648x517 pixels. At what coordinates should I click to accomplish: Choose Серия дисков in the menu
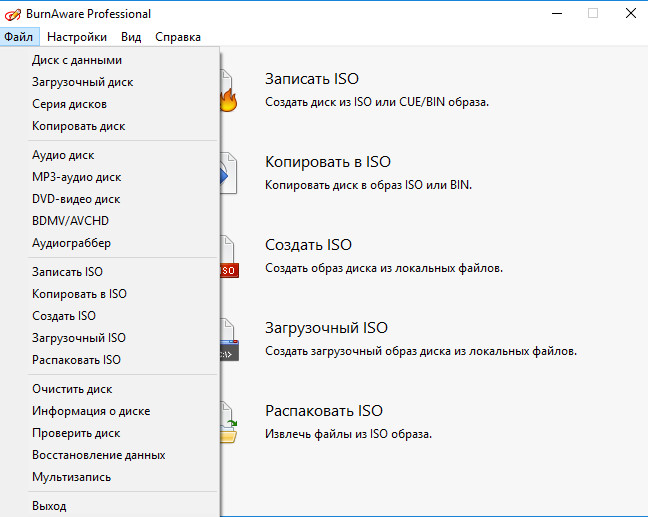click(x=110, y=104)
